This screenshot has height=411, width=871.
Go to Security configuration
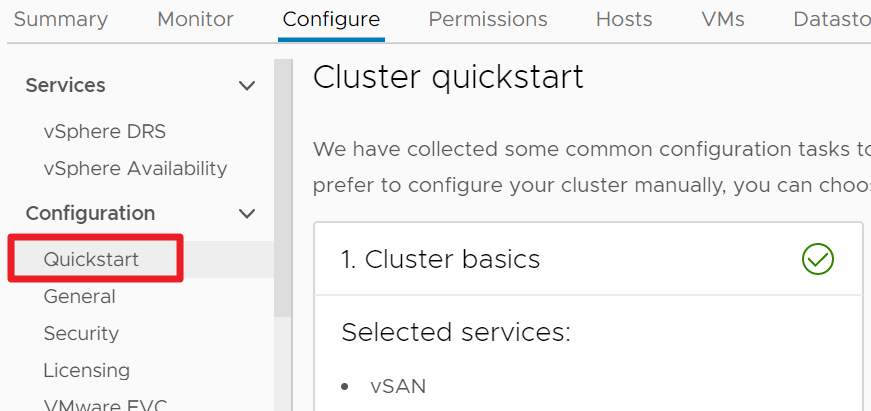tap(81, 333)
